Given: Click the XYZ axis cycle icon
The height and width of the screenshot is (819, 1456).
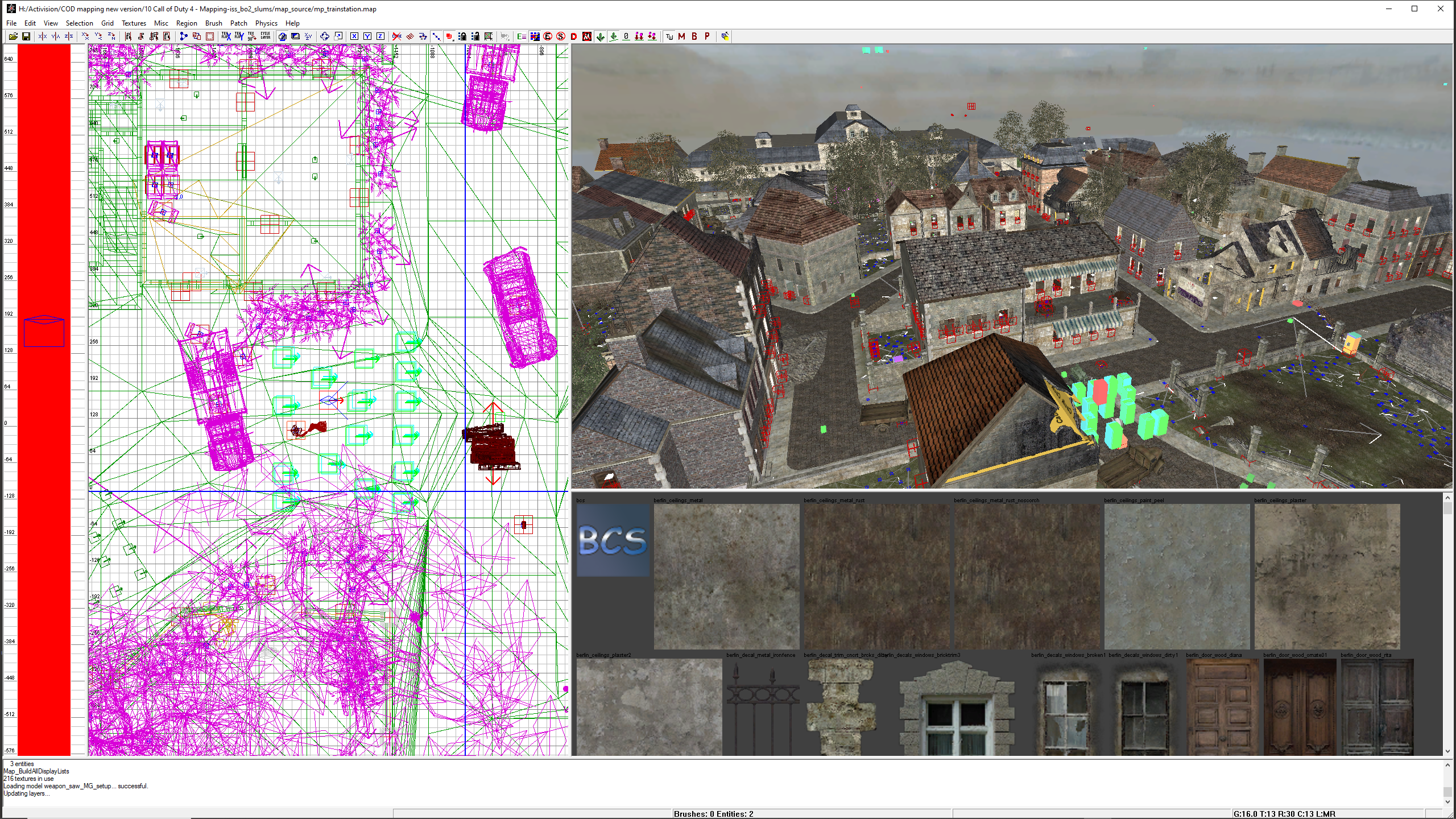Looking at the screenshot, I should [308, 36].
